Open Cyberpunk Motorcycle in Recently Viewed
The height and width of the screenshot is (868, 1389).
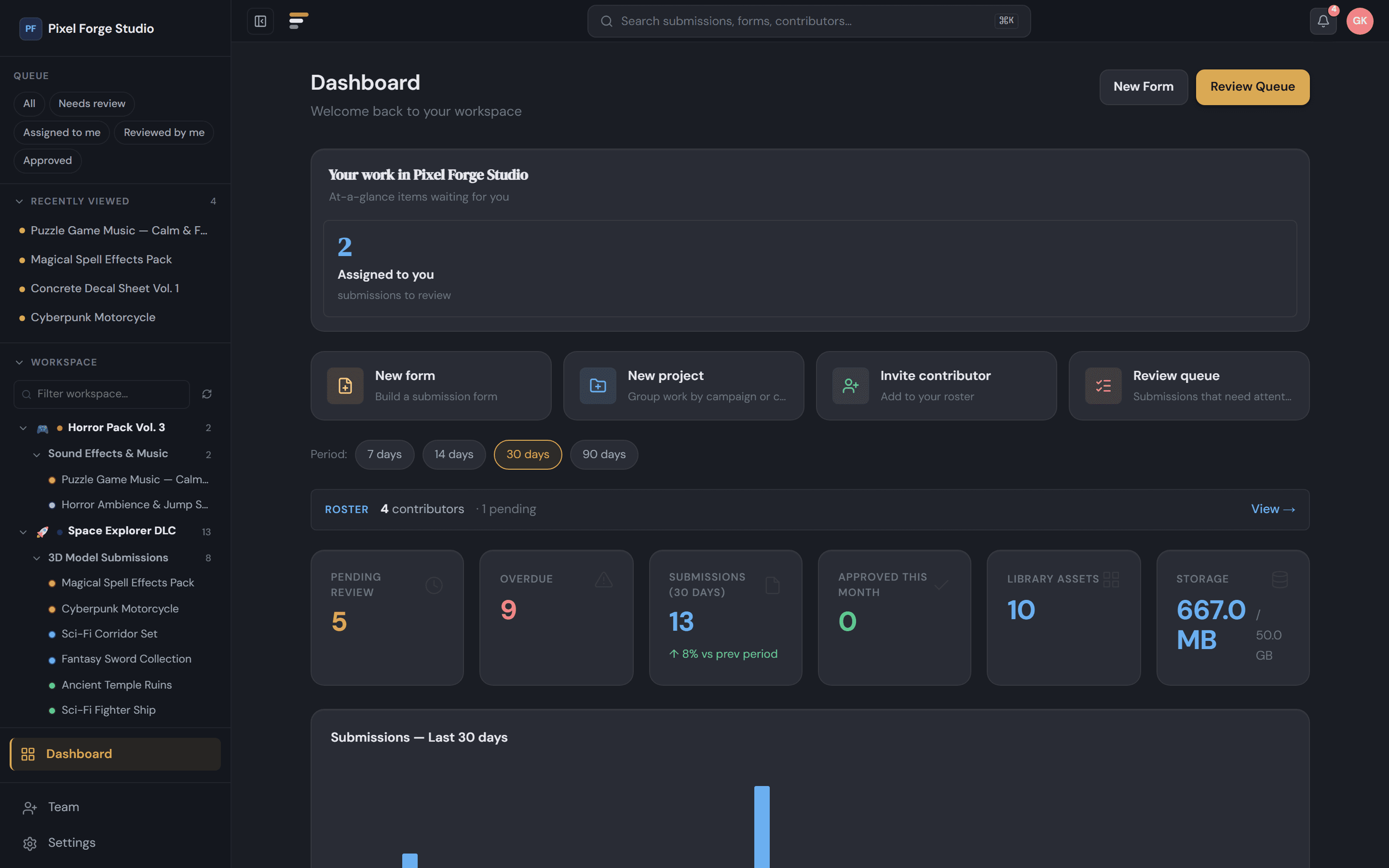pos(115,317)
